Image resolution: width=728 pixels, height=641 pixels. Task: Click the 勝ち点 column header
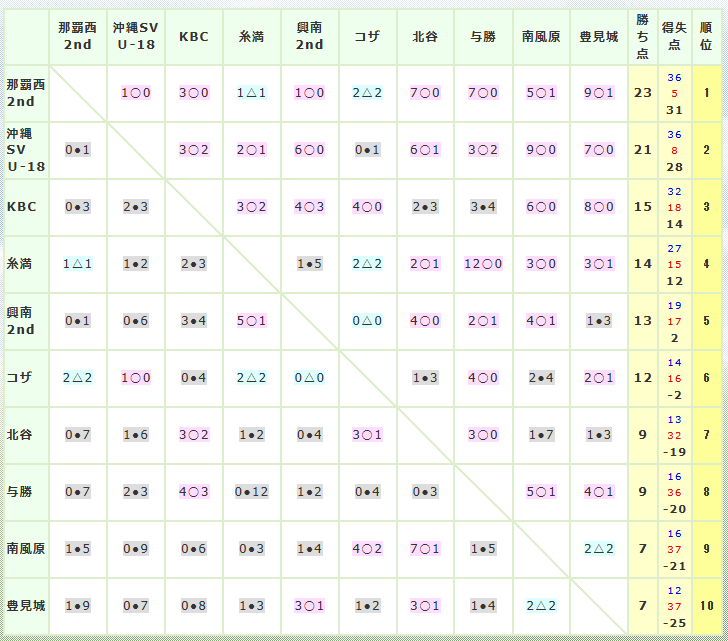coord(642,36)
